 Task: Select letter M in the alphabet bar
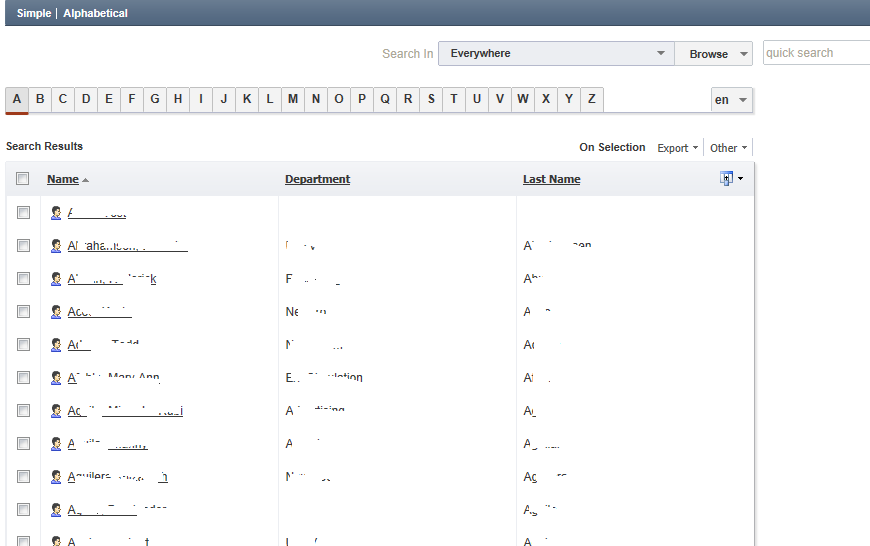[x=293, y=99]
